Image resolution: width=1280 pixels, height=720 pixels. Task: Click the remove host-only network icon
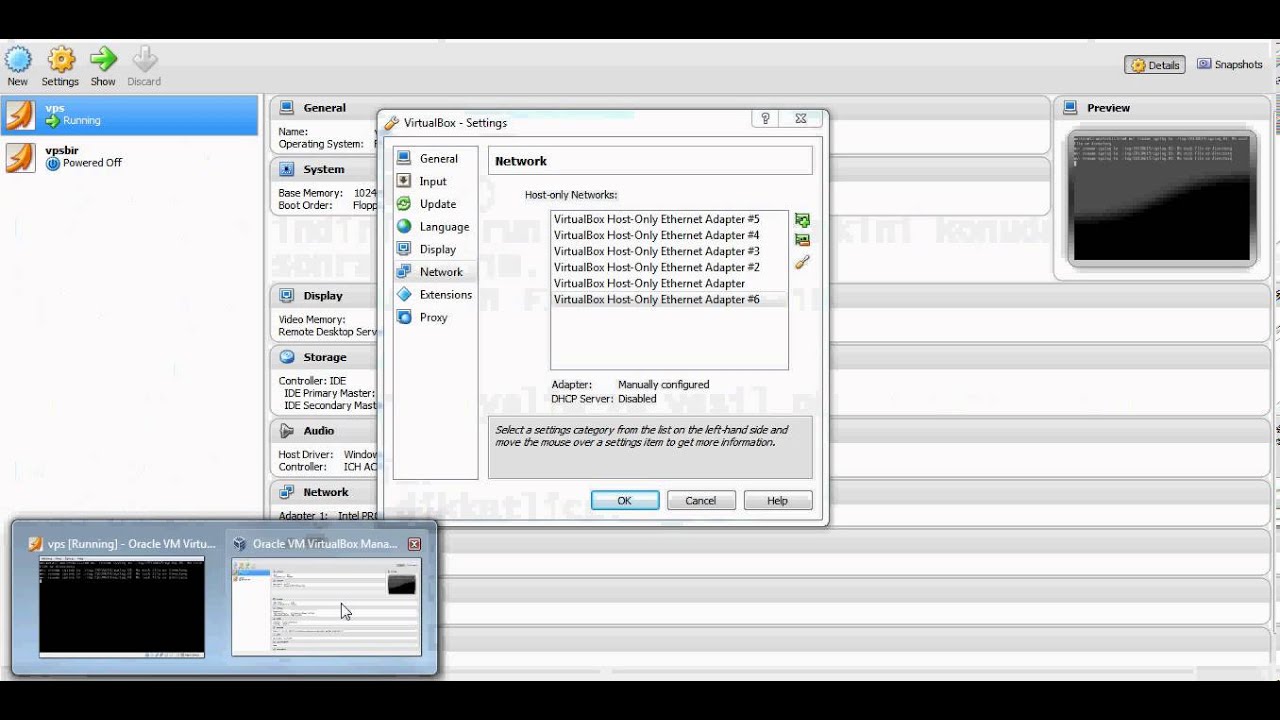[802, 240]
